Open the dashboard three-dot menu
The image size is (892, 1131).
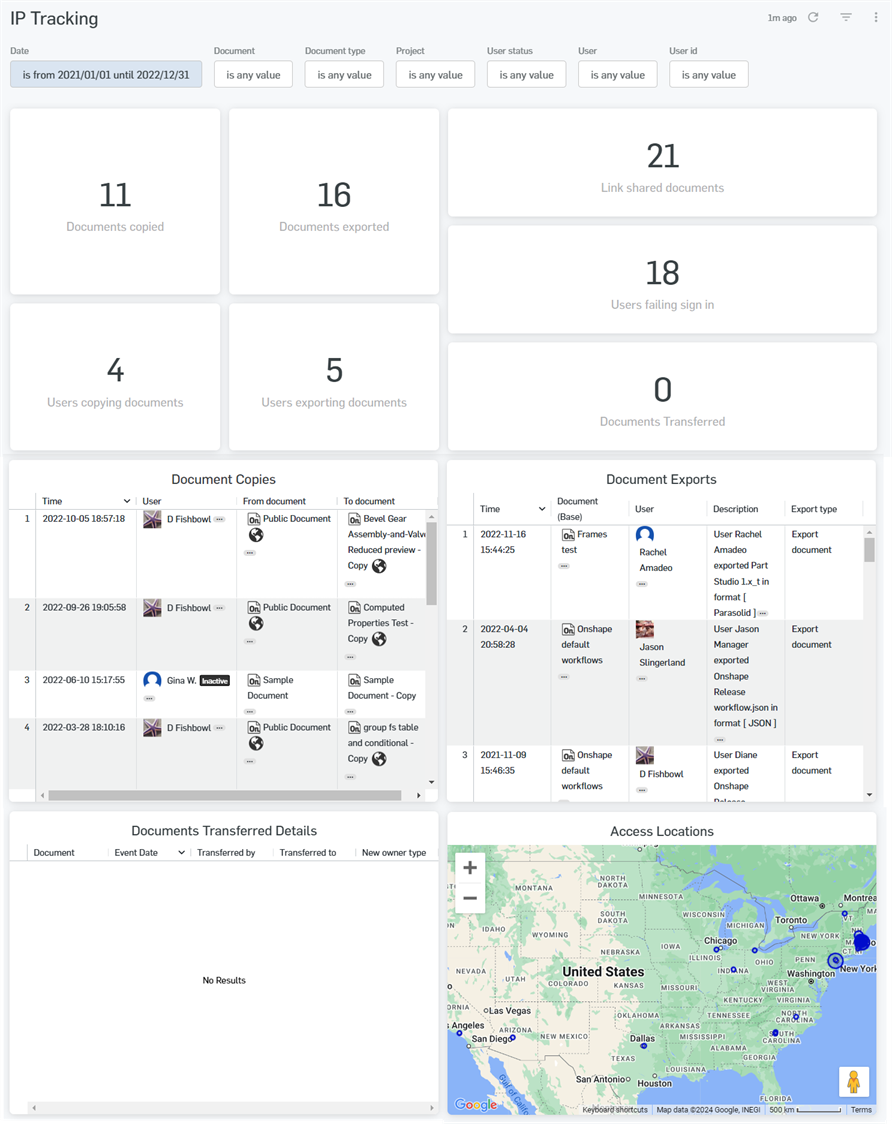pyautogui.click(x=875, y=17)
